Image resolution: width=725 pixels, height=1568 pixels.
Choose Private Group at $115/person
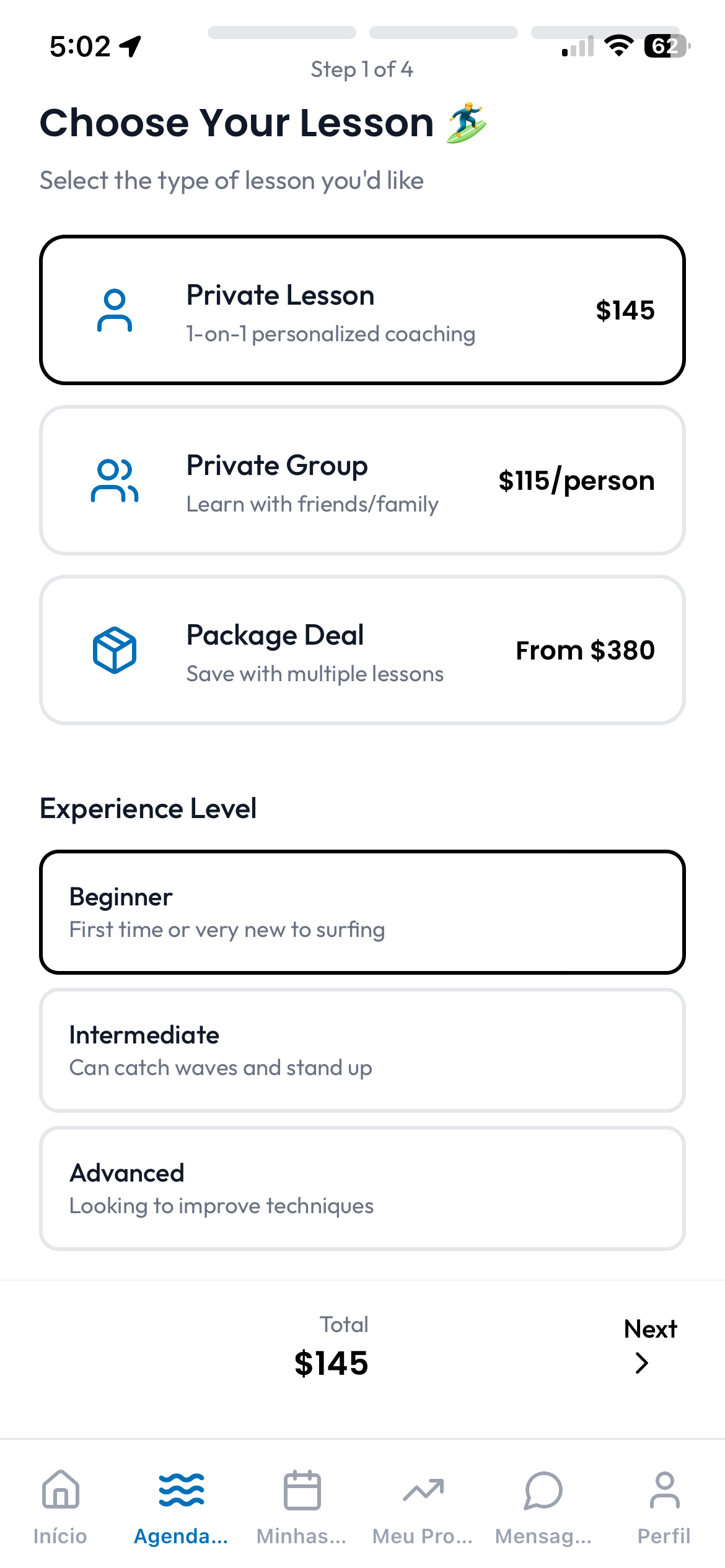pos(362,481)
